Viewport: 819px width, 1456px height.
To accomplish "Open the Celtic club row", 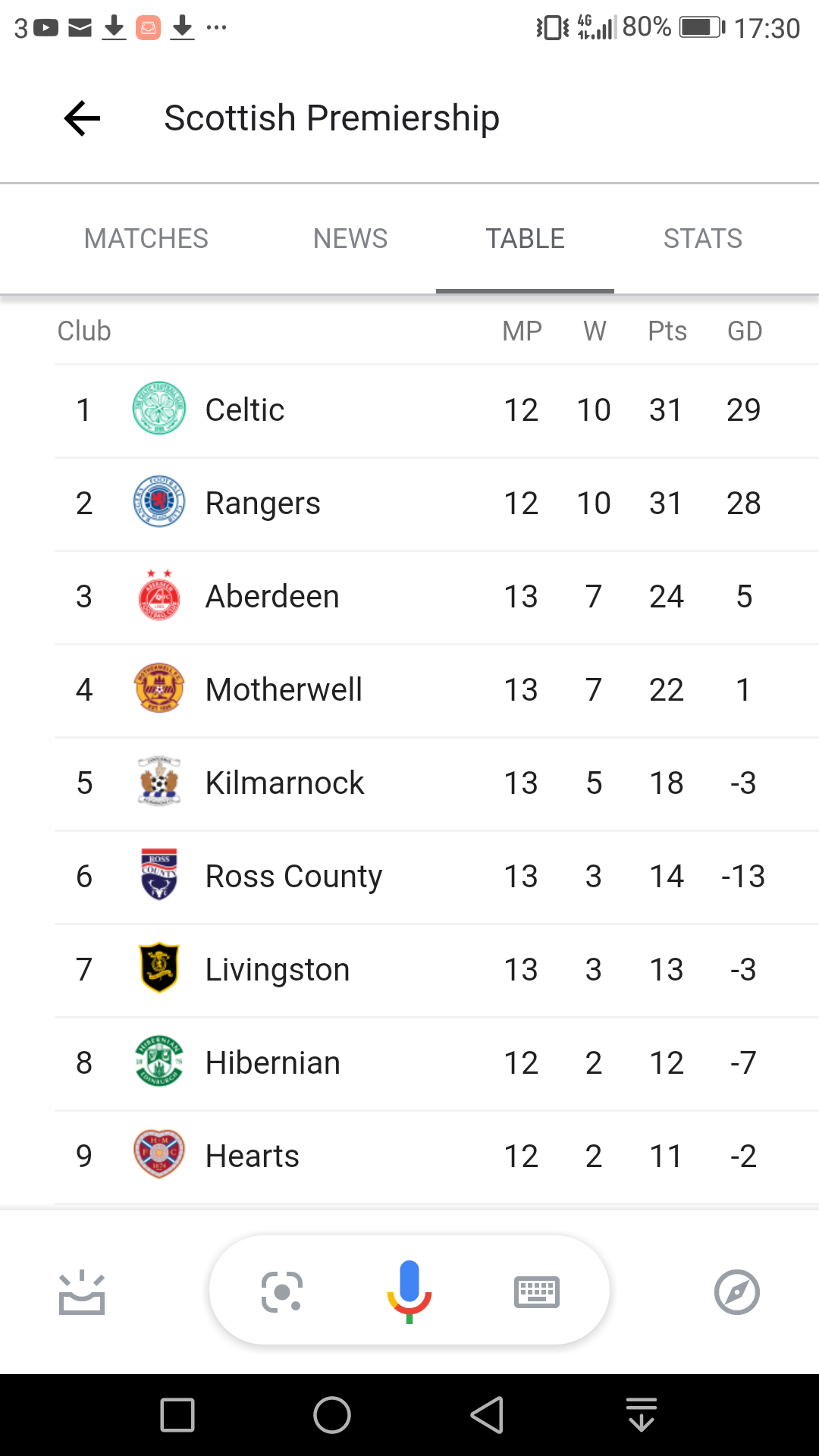I will [x=437, y=410].
